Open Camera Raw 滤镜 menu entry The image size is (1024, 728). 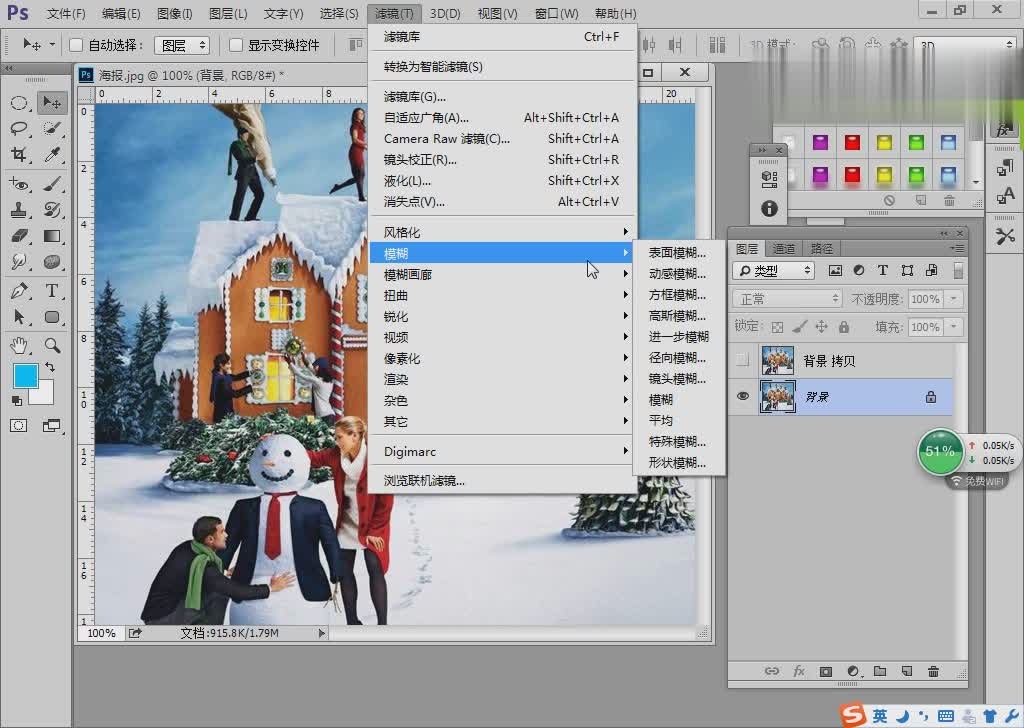pyautogui.click(x=502, y=138)
